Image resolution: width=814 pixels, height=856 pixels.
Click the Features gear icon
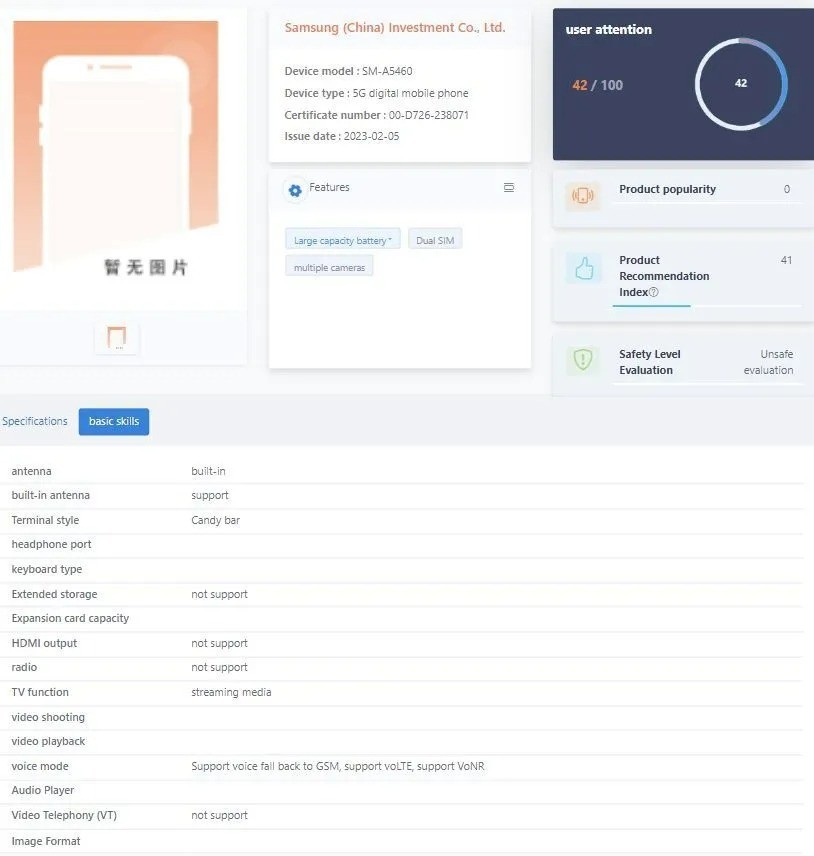pyautogui.click(x=294, y=190)
